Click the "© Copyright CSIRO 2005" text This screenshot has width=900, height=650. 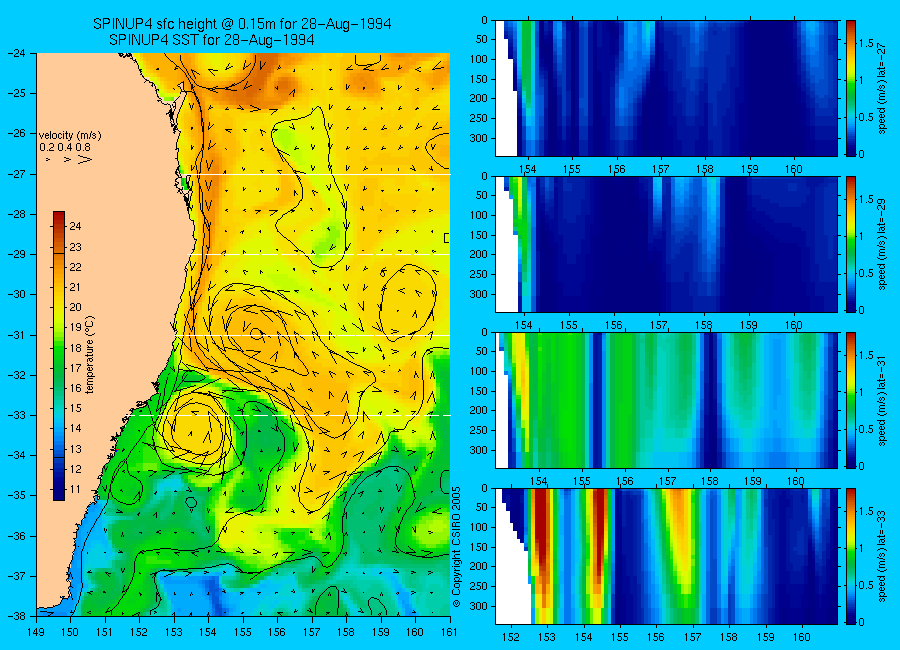click(x=457, y=546)
